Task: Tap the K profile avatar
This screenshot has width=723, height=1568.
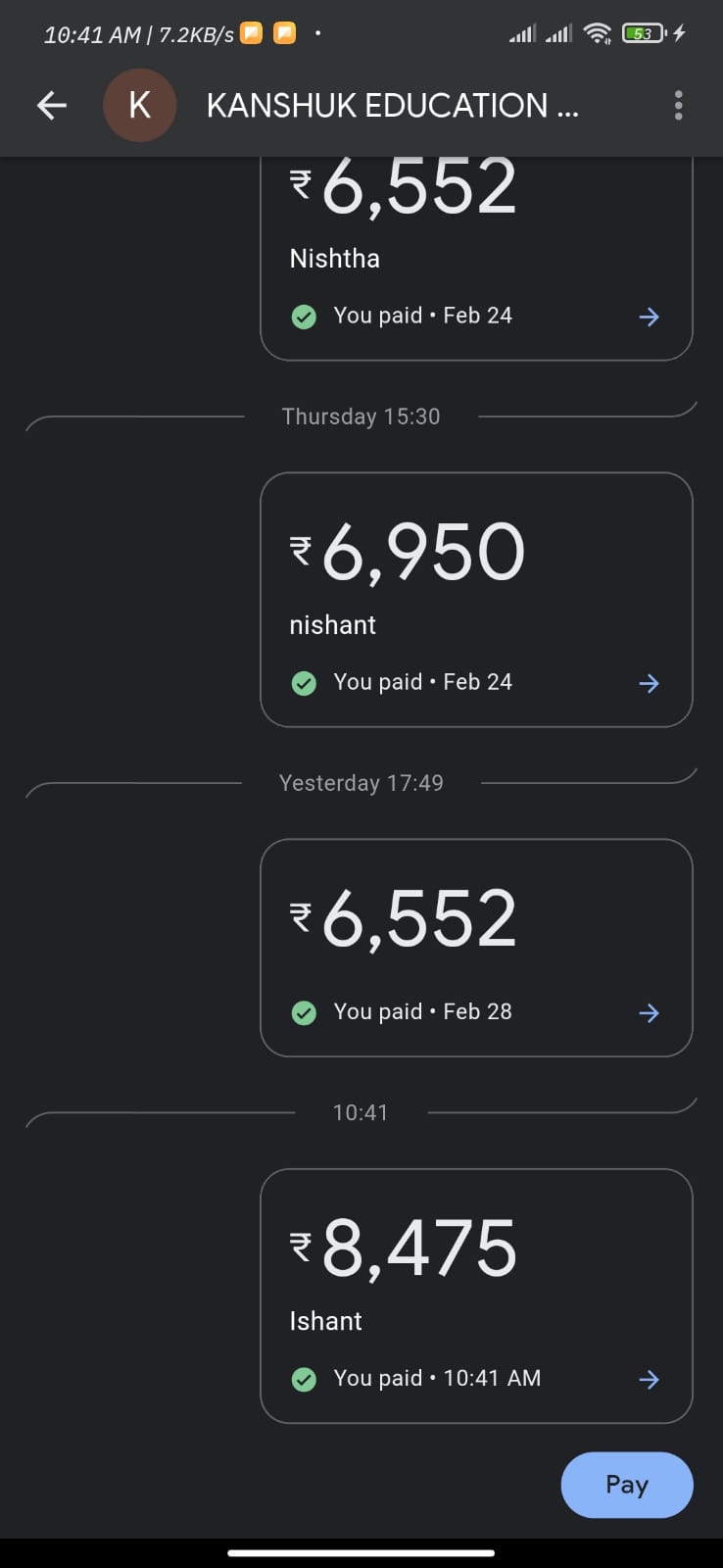Action: 140,106
